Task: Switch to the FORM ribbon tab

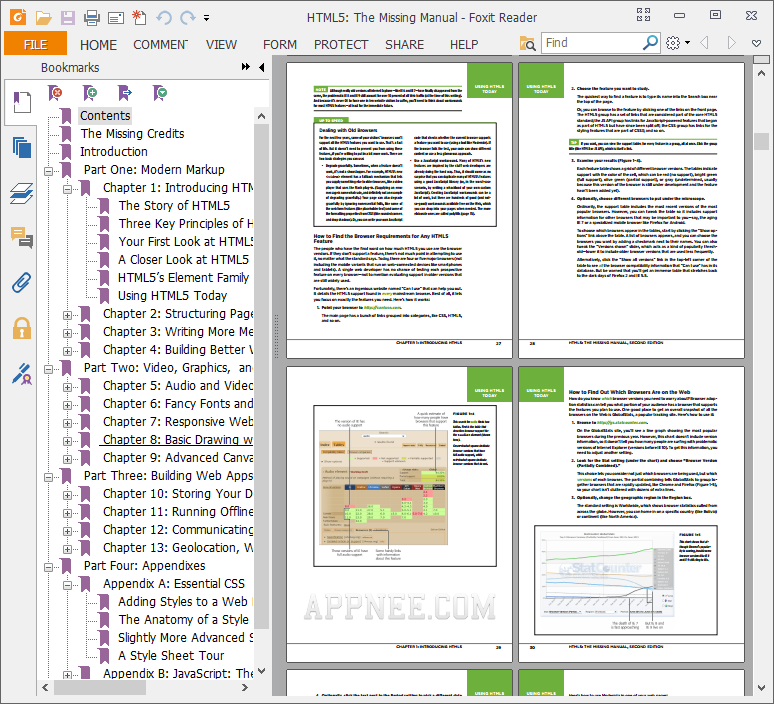Action: 280,45
